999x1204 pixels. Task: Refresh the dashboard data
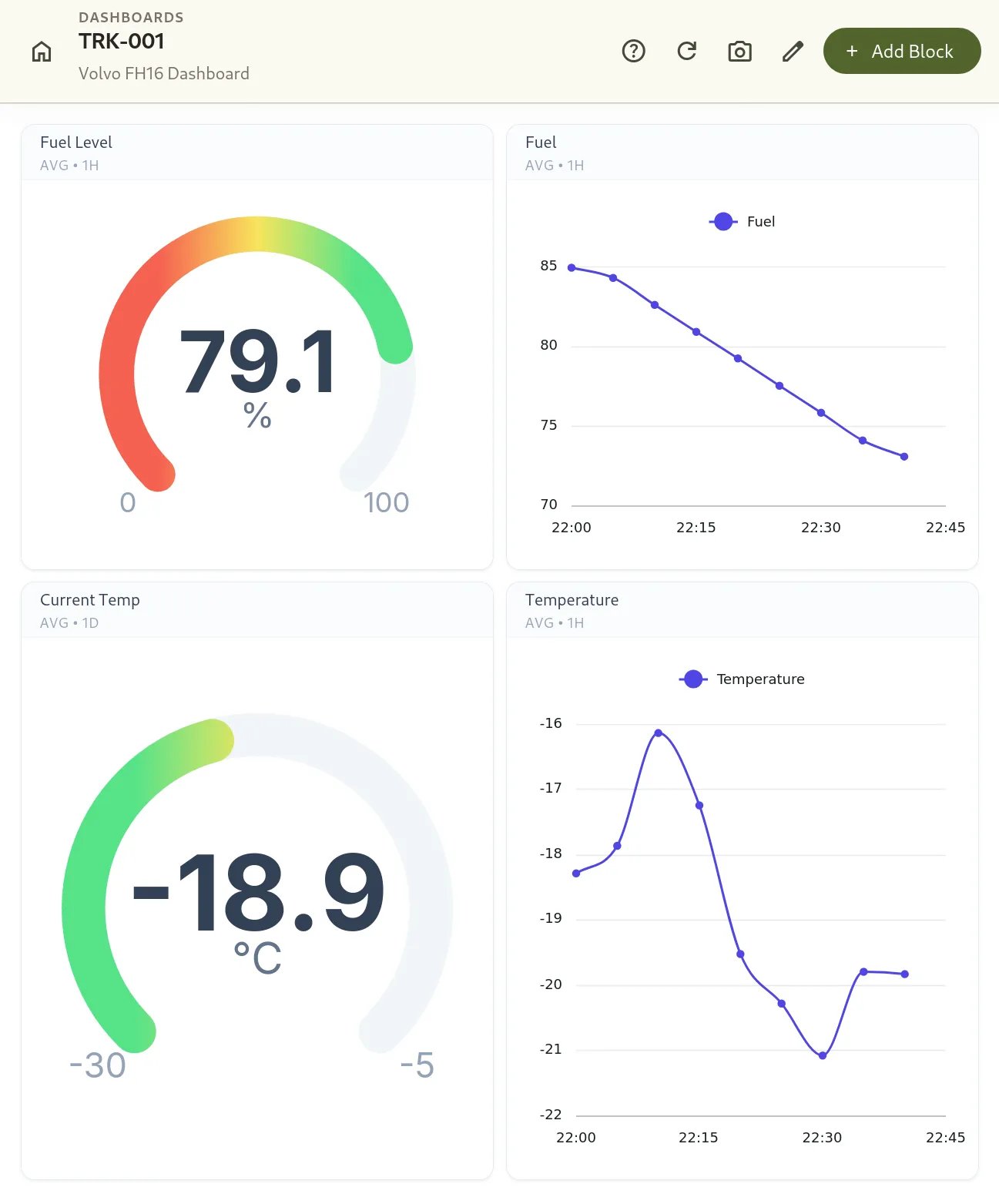(x=687, y=52)
